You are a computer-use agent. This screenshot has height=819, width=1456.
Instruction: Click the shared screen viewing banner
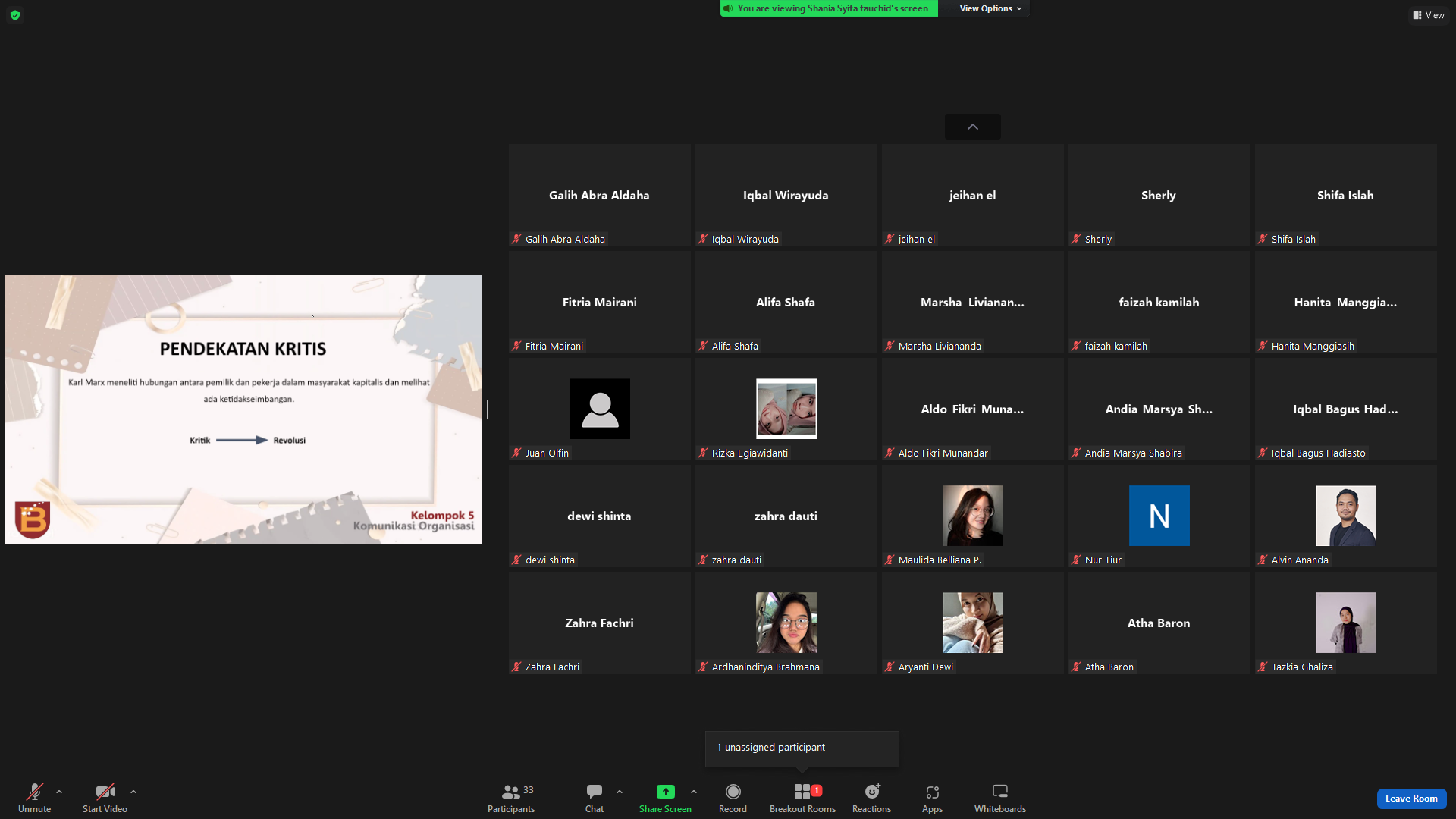(829, 8)
